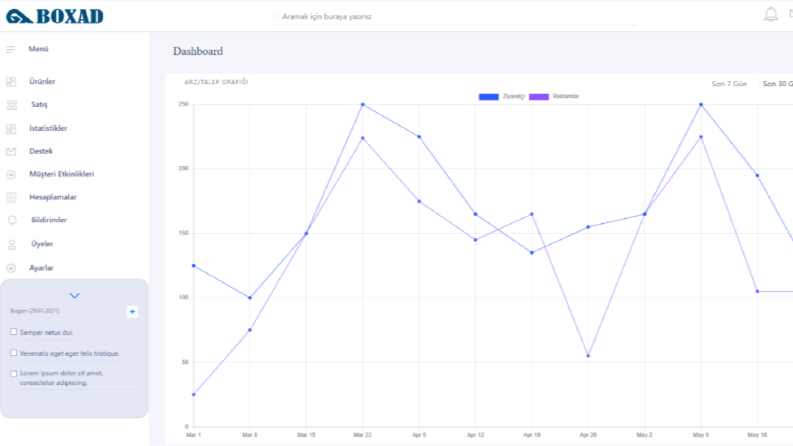The image size is (793, 446).
Task: Click the 'May 2' axis label
Action: [644, 435]
